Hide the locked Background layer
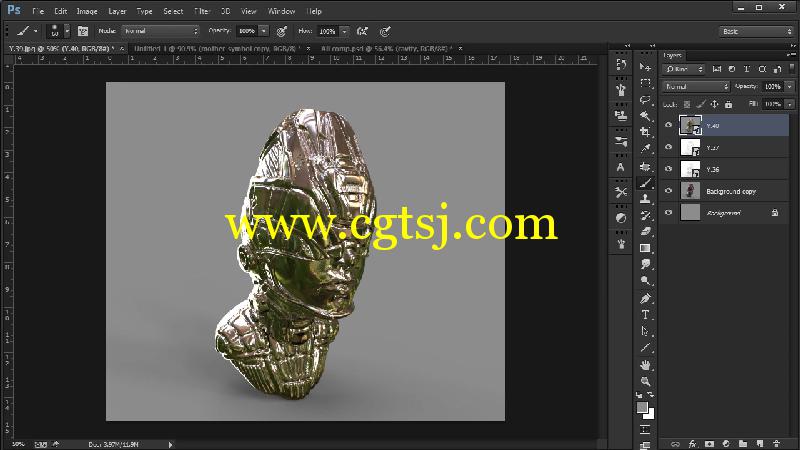The image size is (800, 450). tap(668, 213)
